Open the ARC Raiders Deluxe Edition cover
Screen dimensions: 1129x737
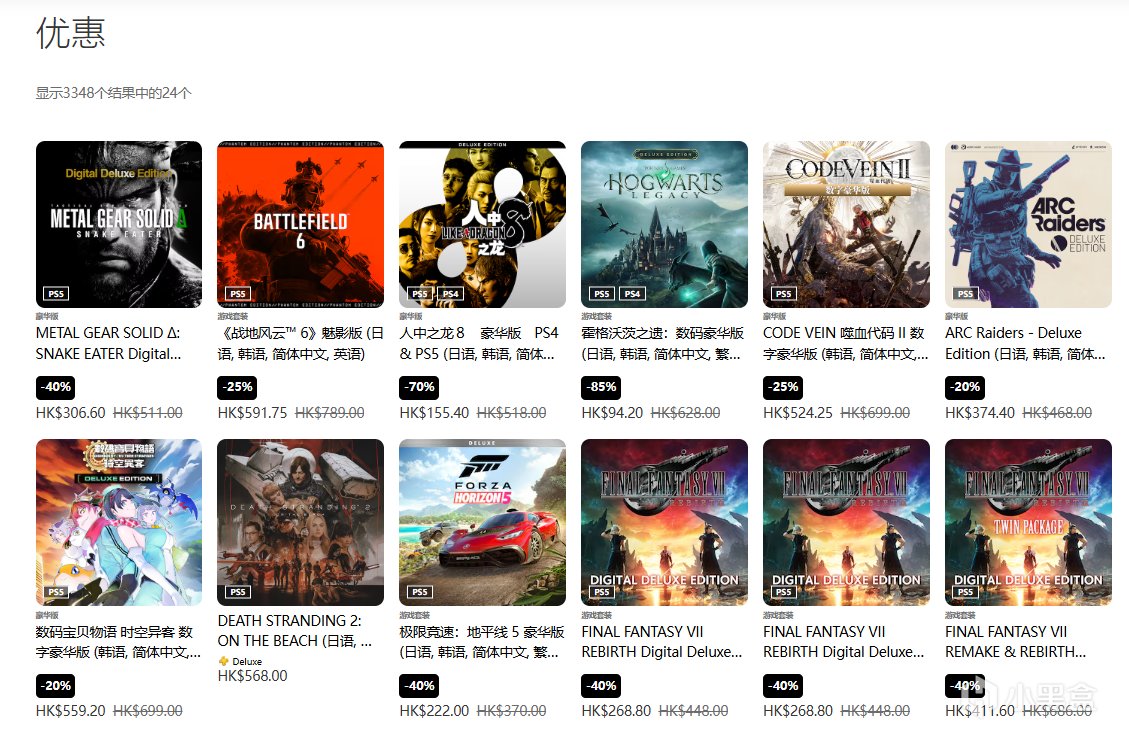(x=1028, y=224)
